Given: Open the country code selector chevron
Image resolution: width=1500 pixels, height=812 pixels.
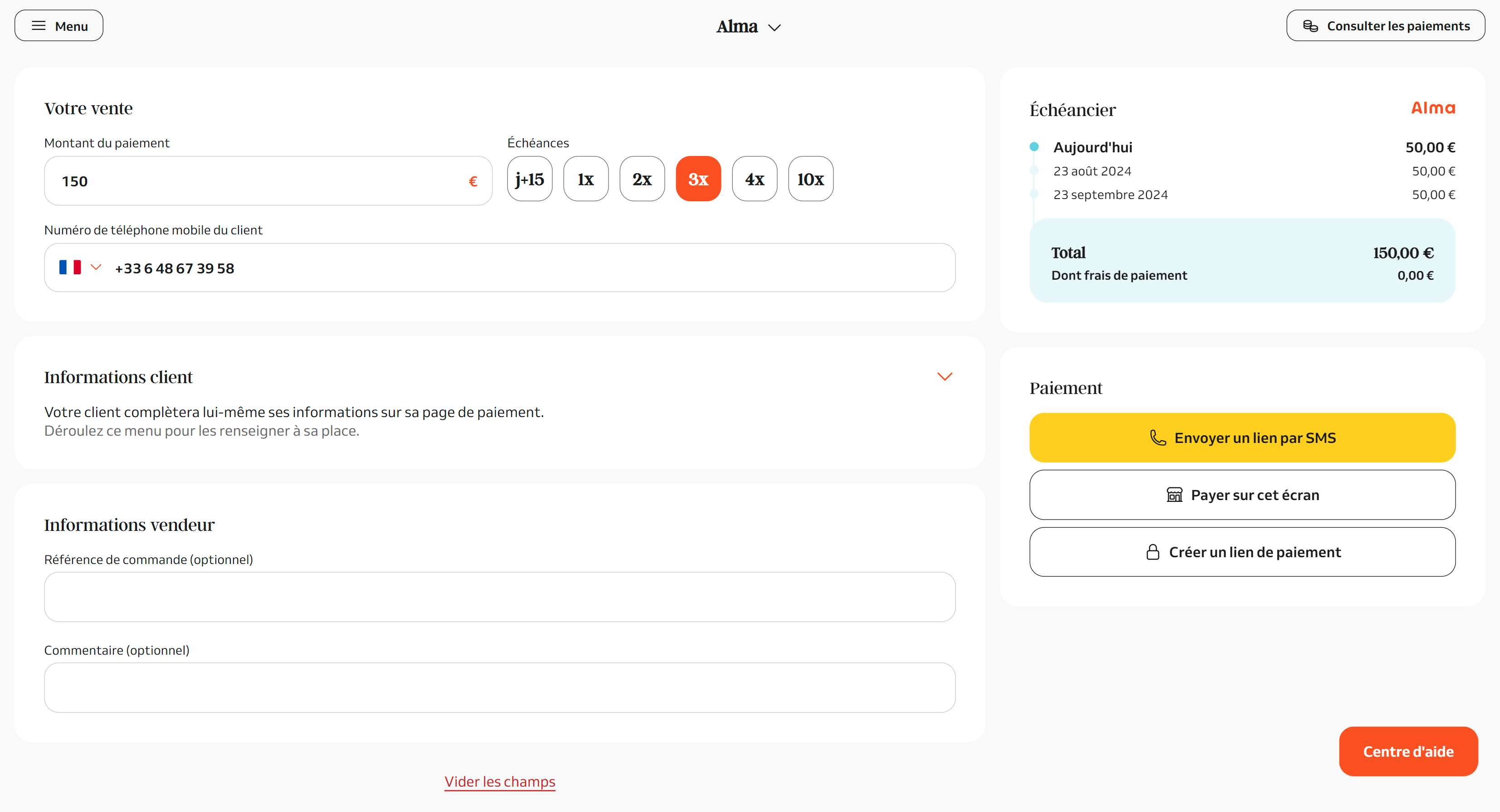Looking at the screenshot, I should [97, 267].
